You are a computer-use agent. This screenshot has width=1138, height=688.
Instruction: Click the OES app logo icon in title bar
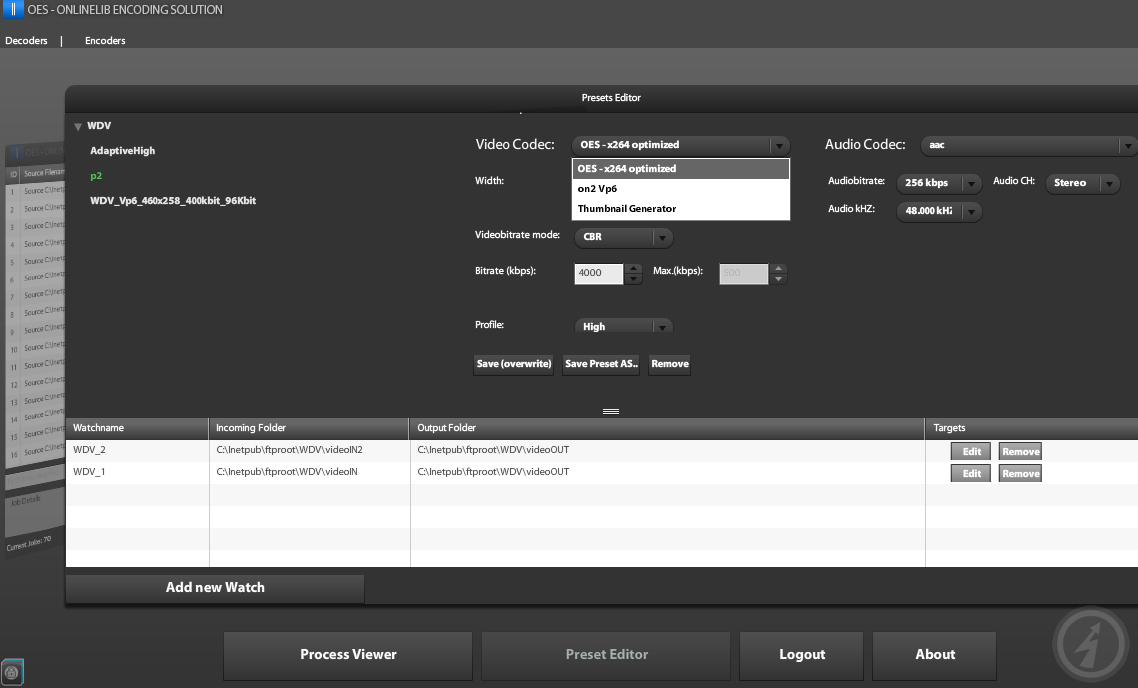[x=15, y=10]
